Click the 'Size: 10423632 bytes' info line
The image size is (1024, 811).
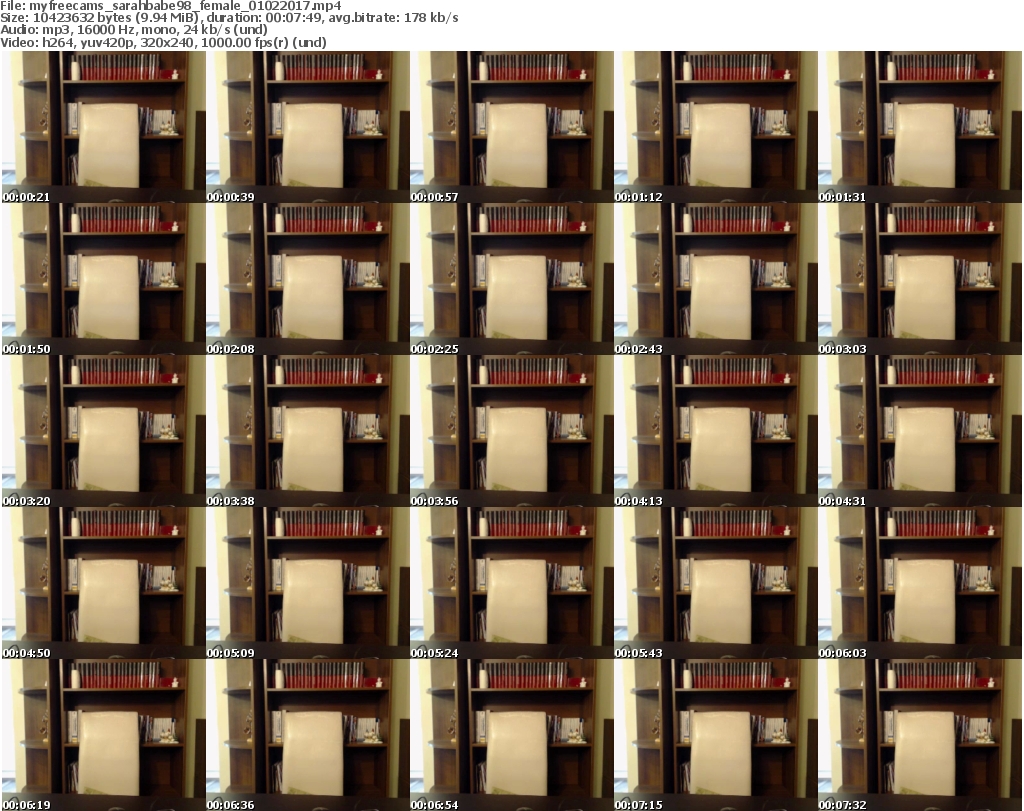point(229,18)
